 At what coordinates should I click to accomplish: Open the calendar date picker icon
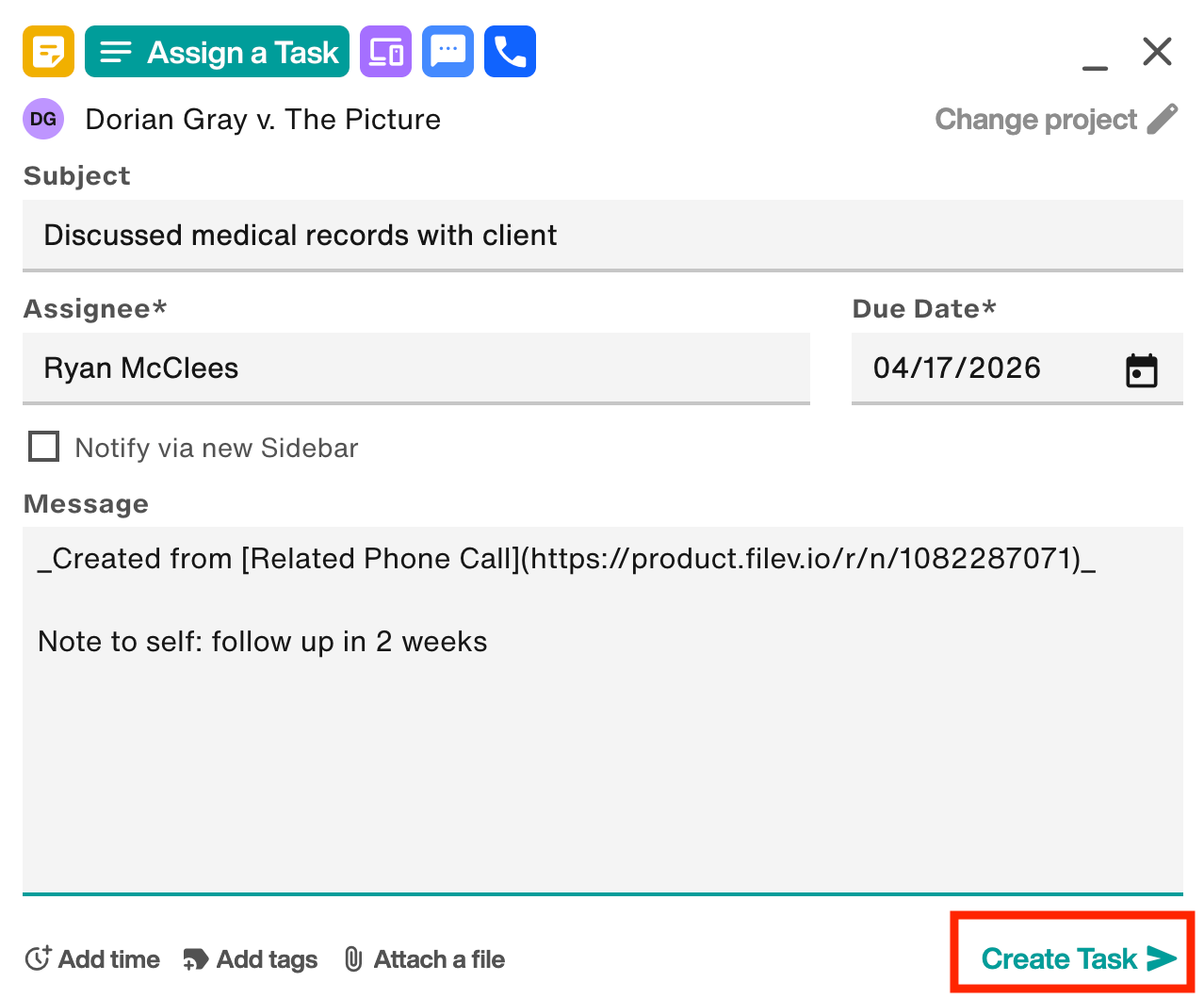(x=1142, y=370)
